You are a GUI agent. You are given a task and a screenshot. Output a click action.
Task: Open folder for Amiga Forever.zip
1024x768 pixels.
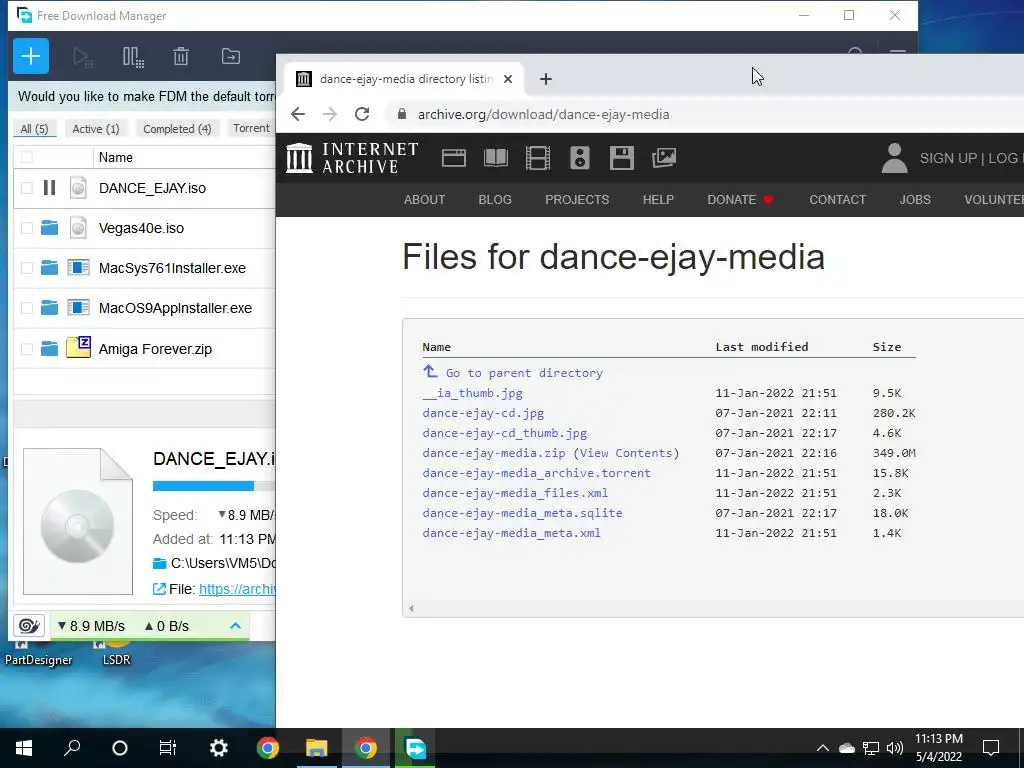click(49, 349)
